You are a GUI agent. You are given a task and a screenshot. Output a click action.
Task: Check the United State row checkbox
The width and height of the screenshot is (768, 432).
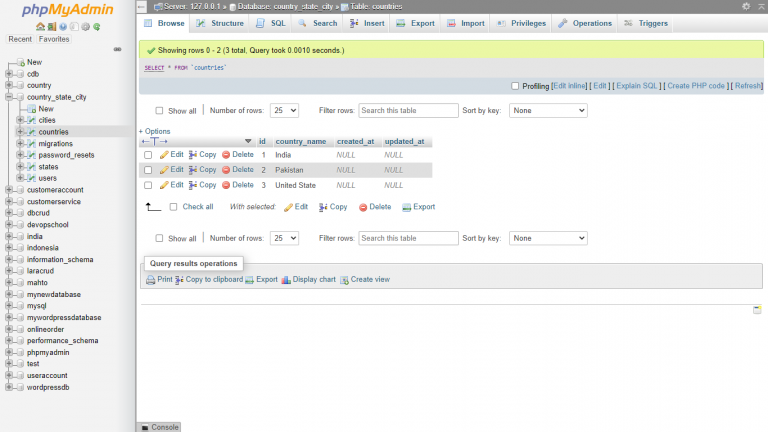point(148,185)
